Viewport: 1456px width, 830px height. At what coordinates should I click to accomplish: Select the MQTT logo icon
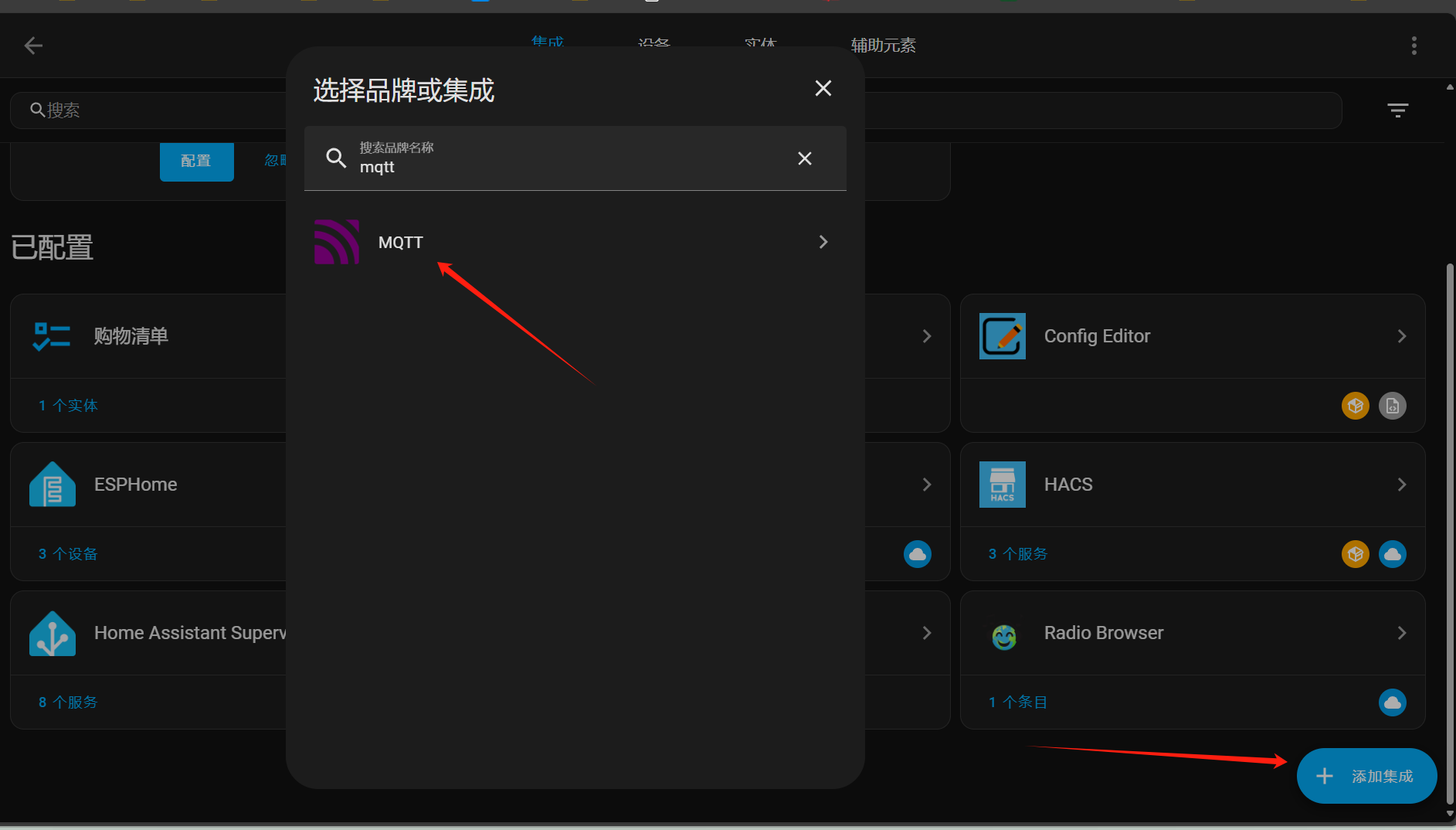(x=337, y=242)
